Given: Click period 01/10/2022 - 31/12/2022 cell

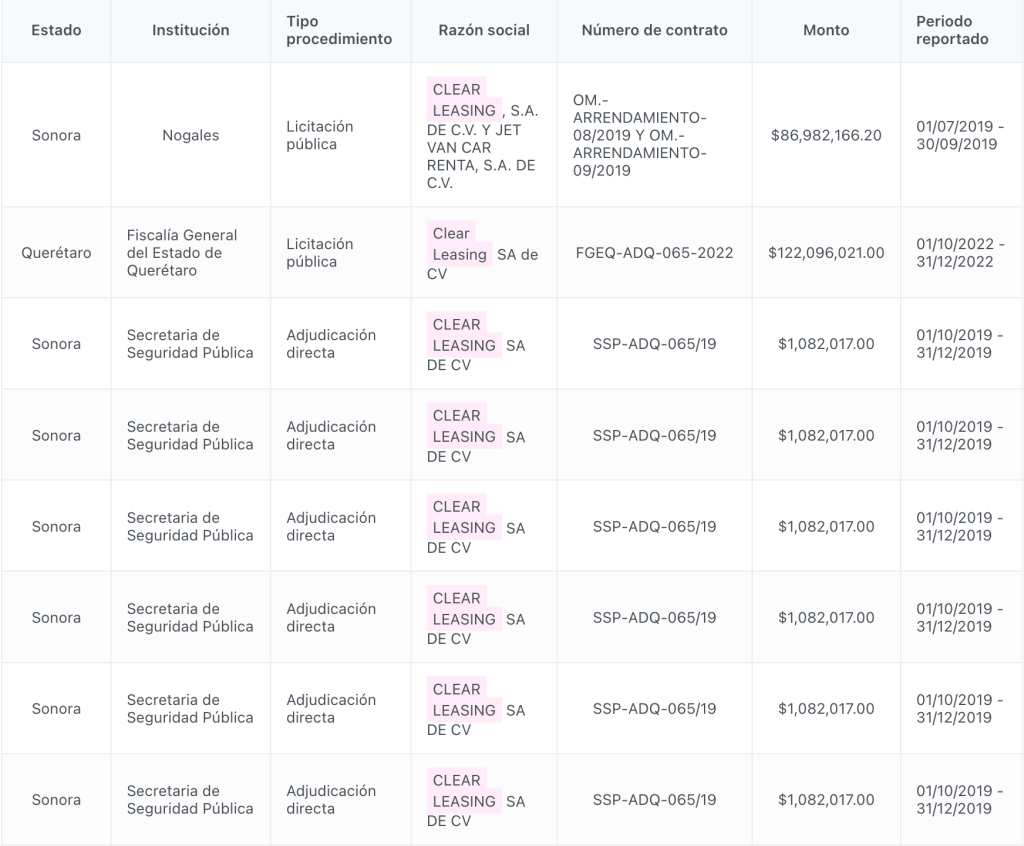Looking at the screenshot, I should point(960,253).
